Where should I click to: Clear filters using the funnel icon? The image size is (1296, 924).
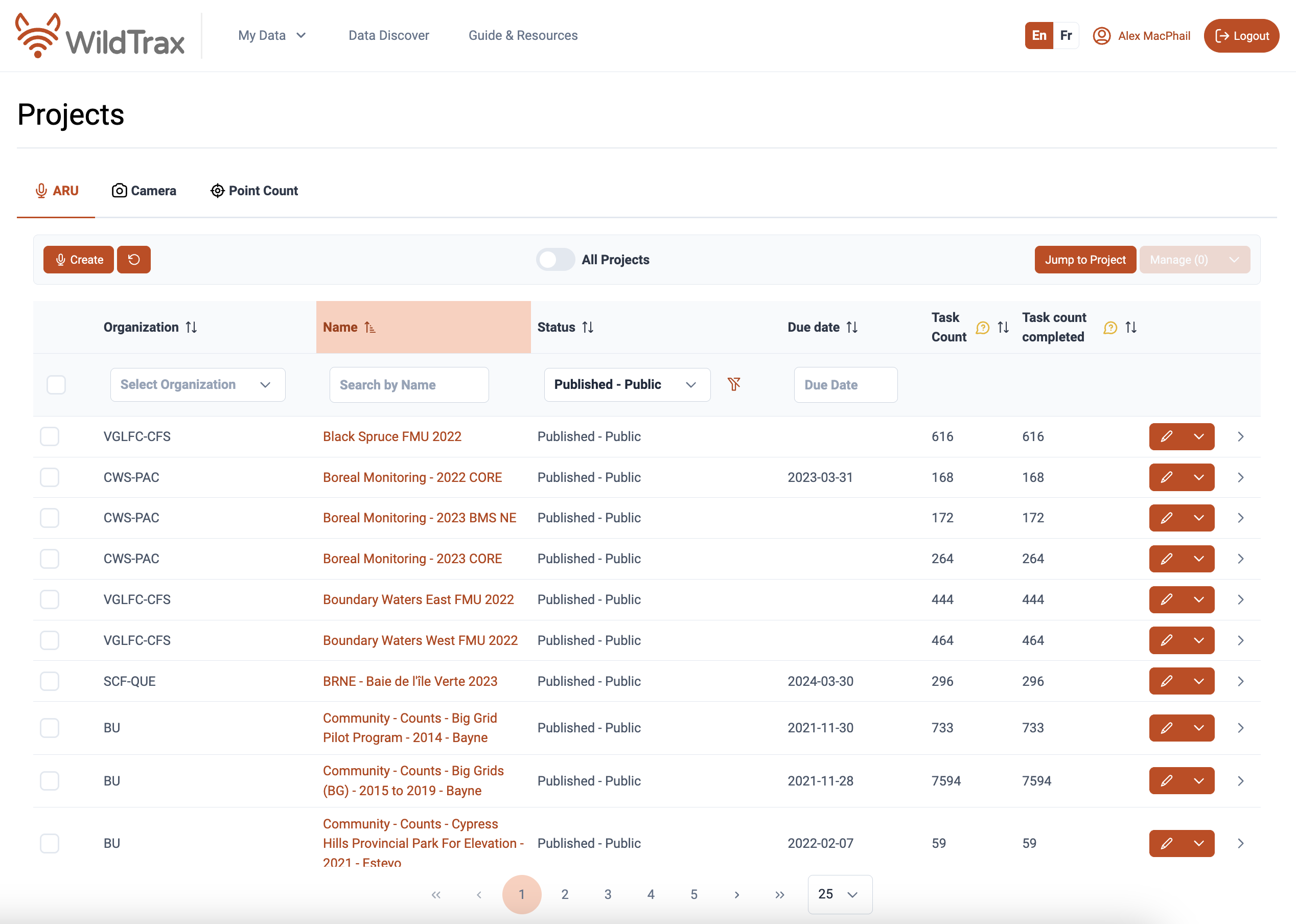(x=734, y=385)
